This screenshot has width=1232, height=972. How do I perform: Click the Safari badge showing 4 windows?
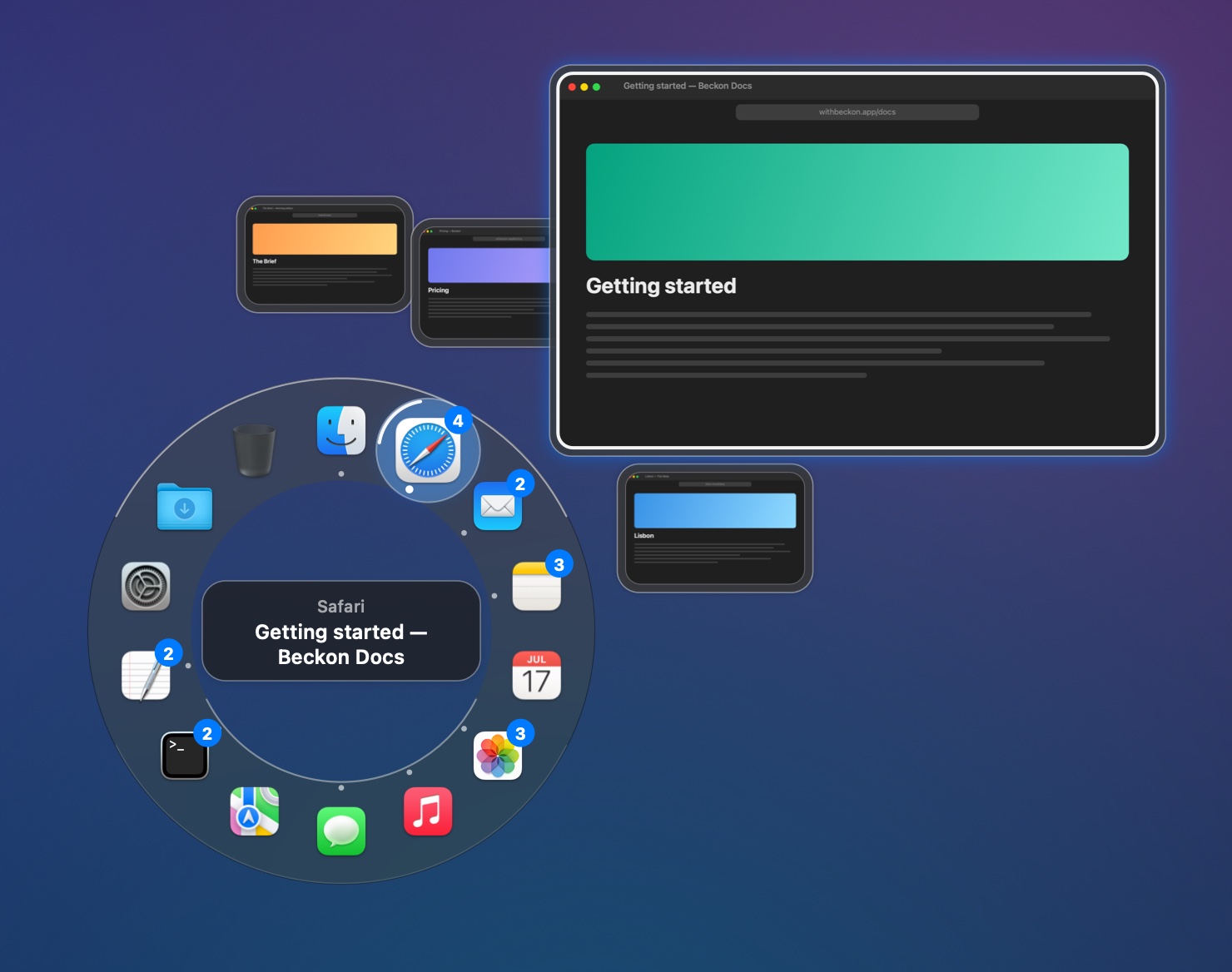458,421
